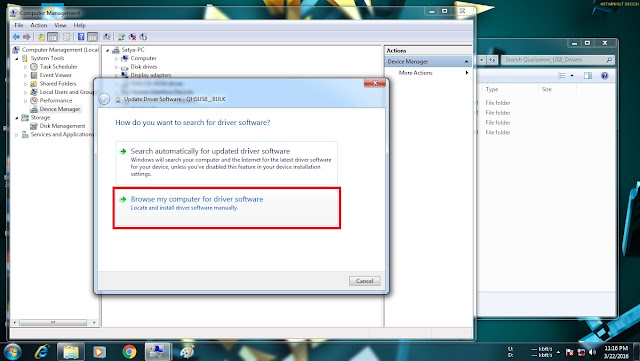This screenshot has width=640, height=361.
Task: Sort Explorer list by Type column
Action: click(492, 89)
